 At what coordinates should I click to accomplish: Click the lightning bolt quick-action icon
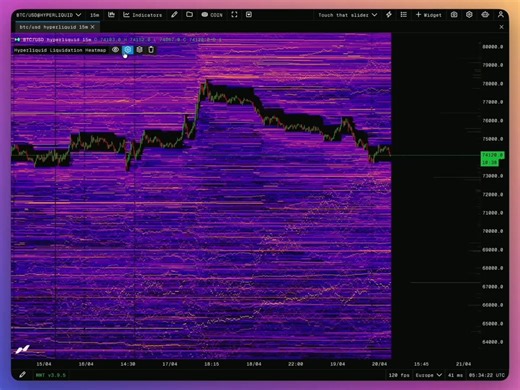pos(389,15)
